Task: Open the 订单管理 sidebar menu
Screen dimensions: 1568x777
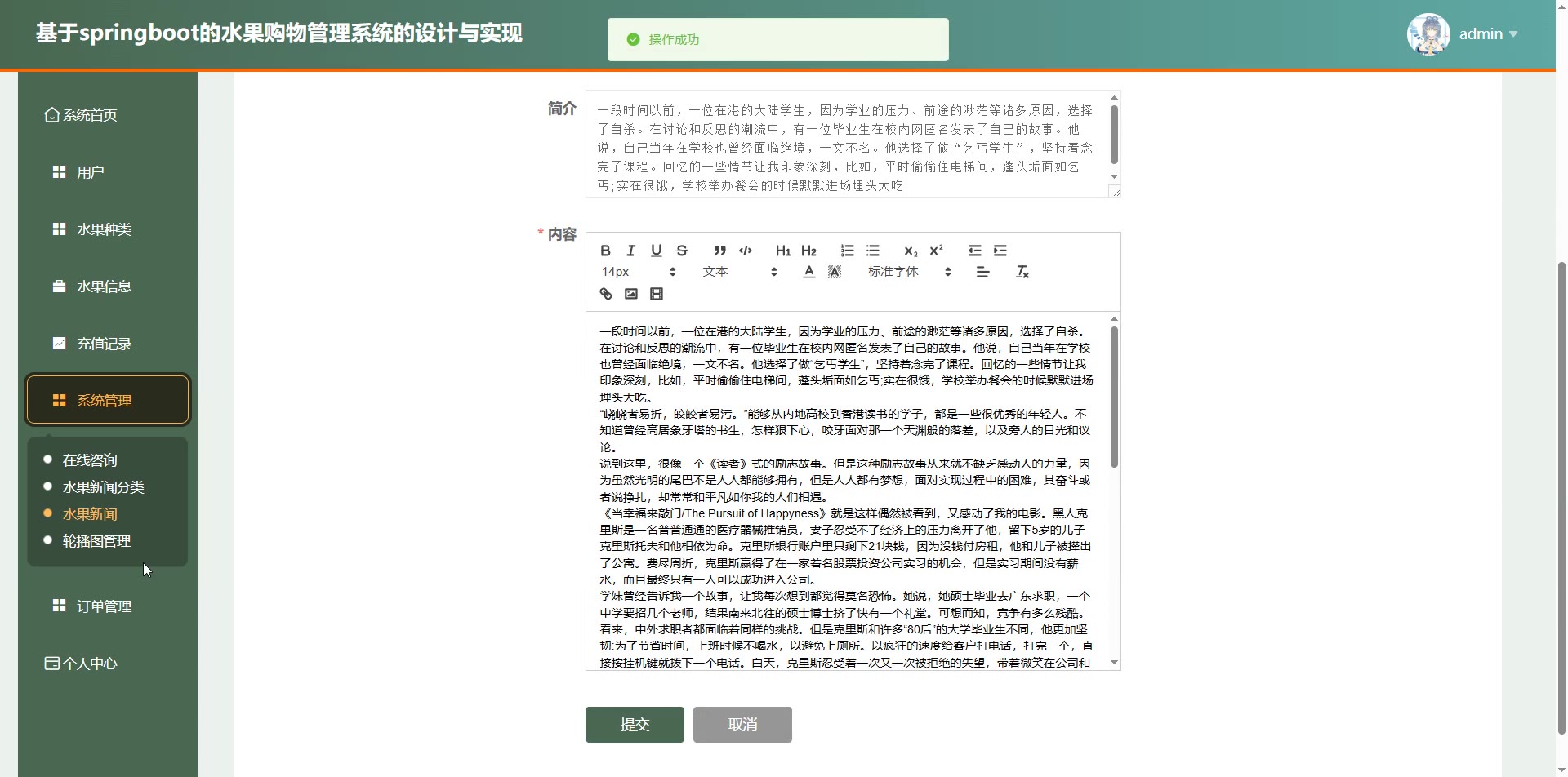Action: tap(108, 606)
